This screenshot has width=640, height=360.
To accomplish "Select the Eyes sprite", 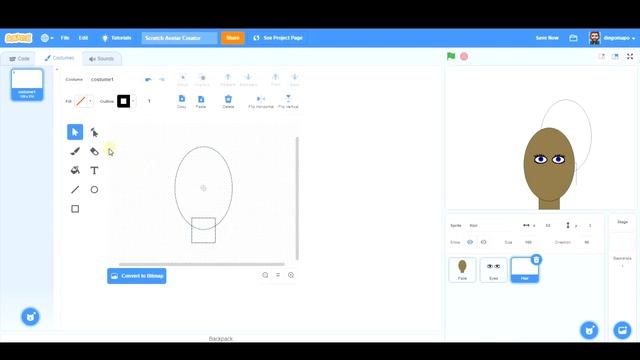I will tap(493, 270).
